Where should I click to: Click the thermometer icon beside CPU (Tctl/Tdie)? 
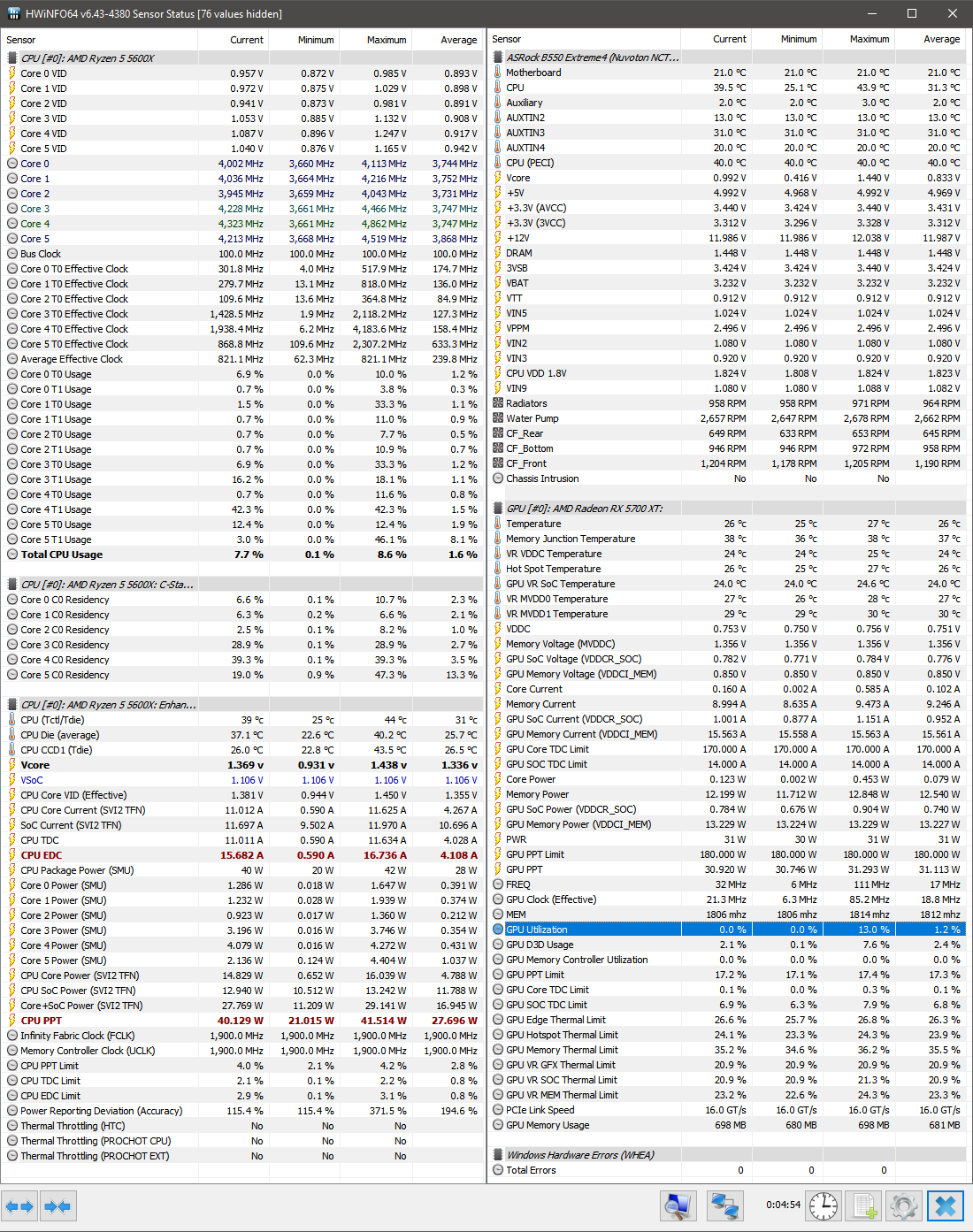click(12, 720)
